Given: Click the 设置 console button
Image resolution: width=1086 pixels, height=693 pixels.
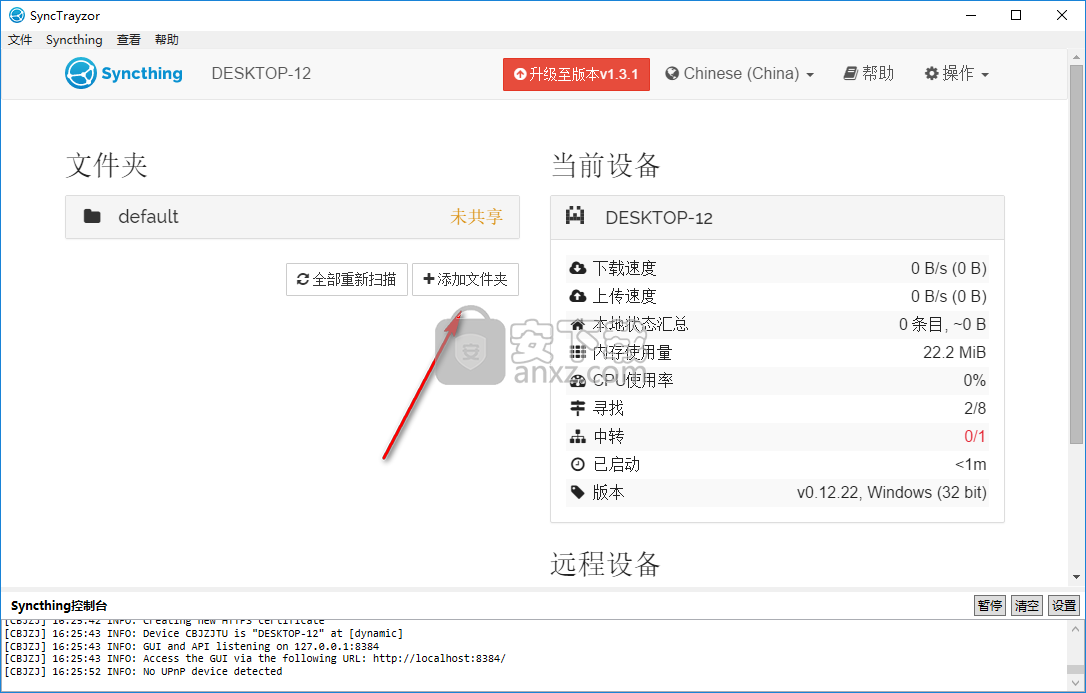Looking at the screenshot, I should 1064,606.
